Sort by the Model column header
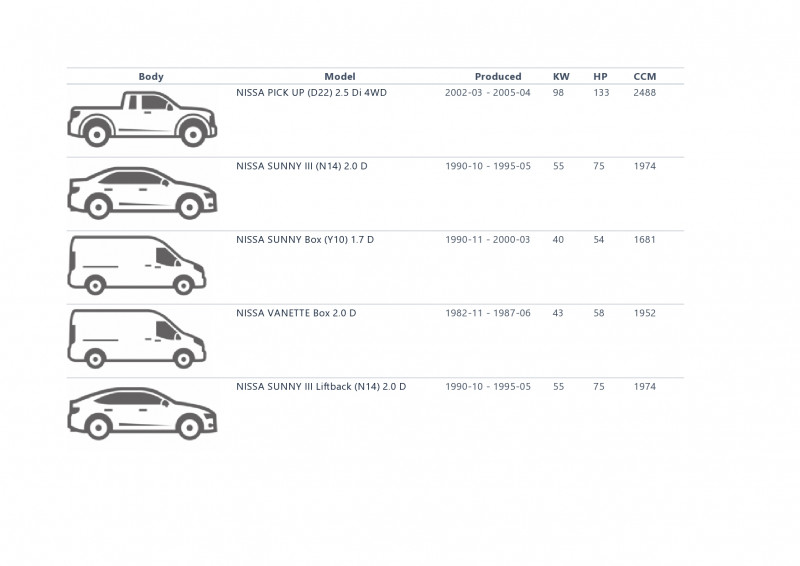 (x=340, y=77)
